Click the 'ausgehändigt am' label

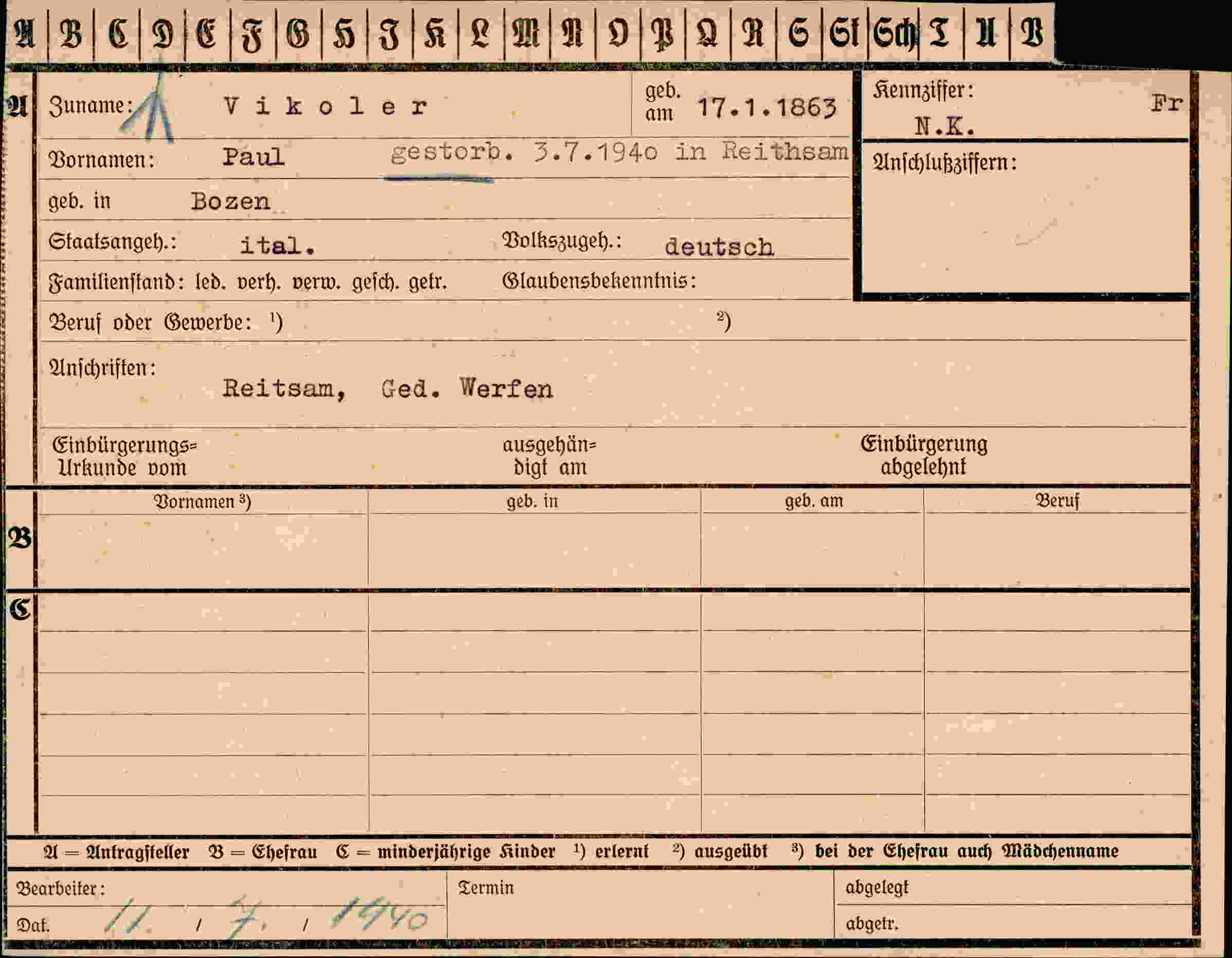tap(550, 456)
